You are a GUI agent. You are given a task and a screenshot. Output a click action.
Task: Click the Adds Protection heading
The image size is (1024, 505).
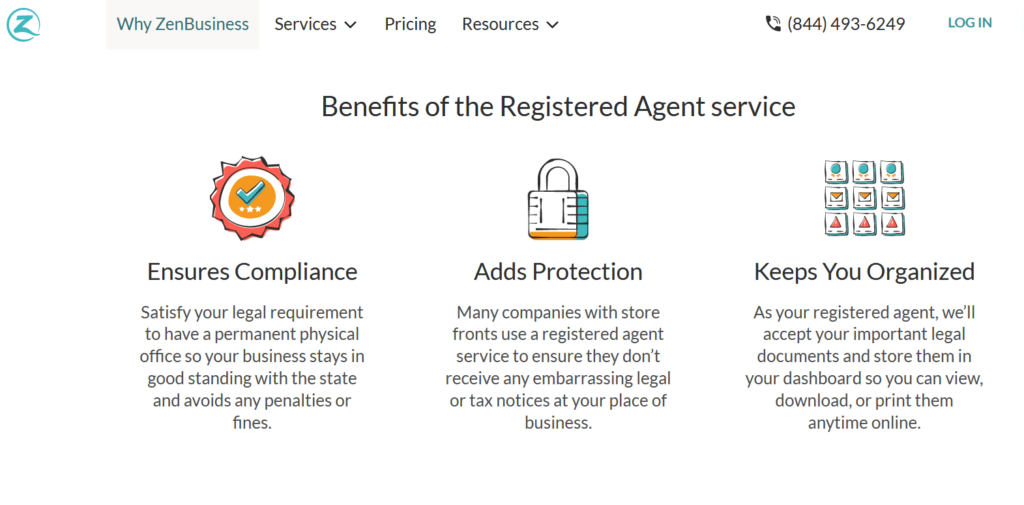tap(558, 271)
